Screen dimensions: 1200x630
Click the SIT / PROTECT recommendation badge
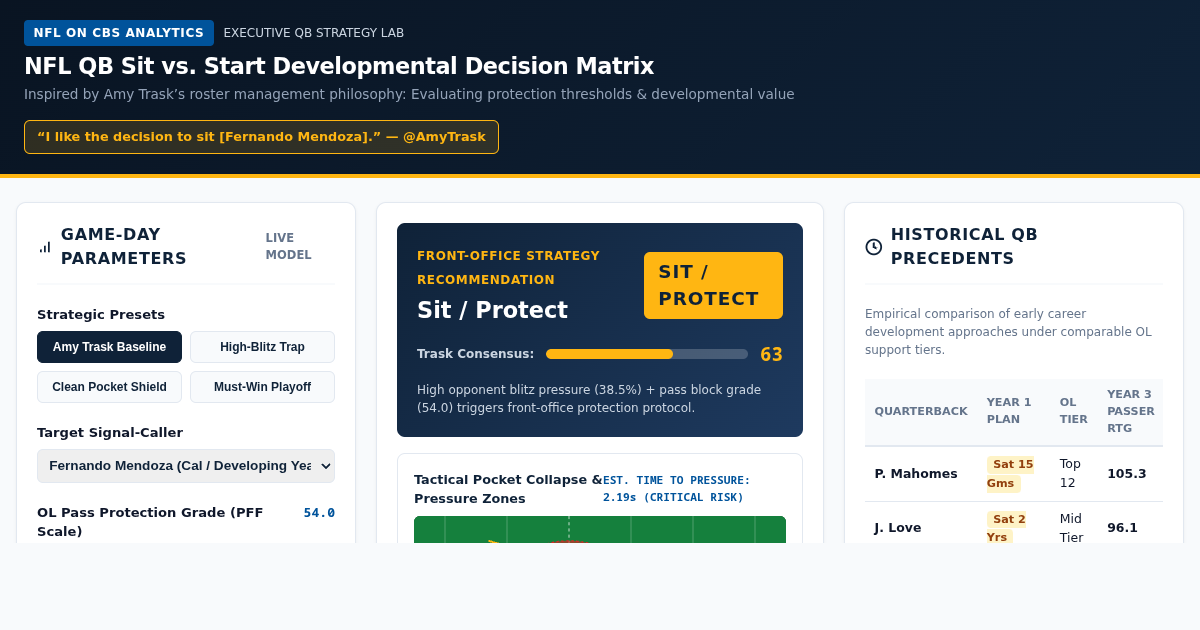pyautogui.click(x=713, y=285)
